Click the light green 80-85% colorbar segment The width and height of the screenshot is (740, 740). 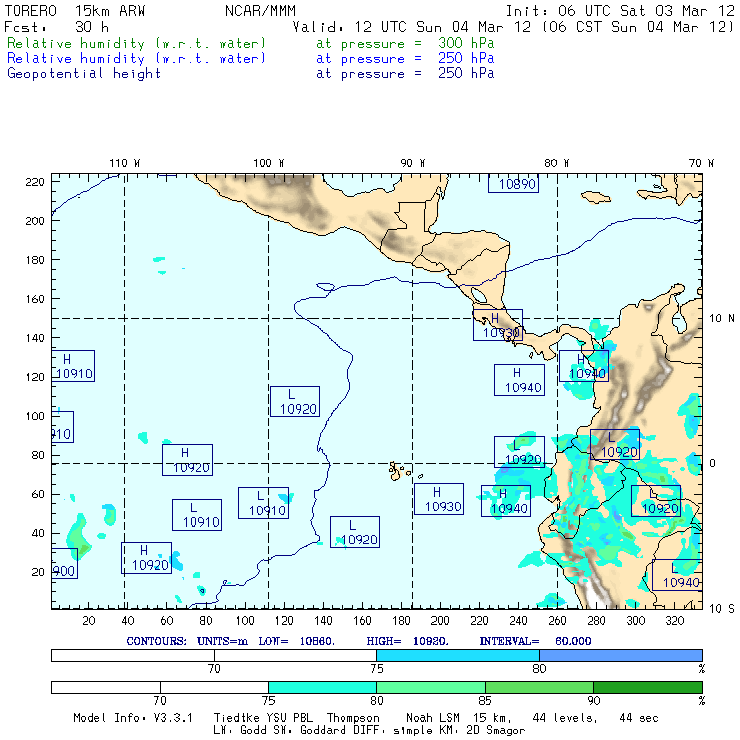coord(430,688)
